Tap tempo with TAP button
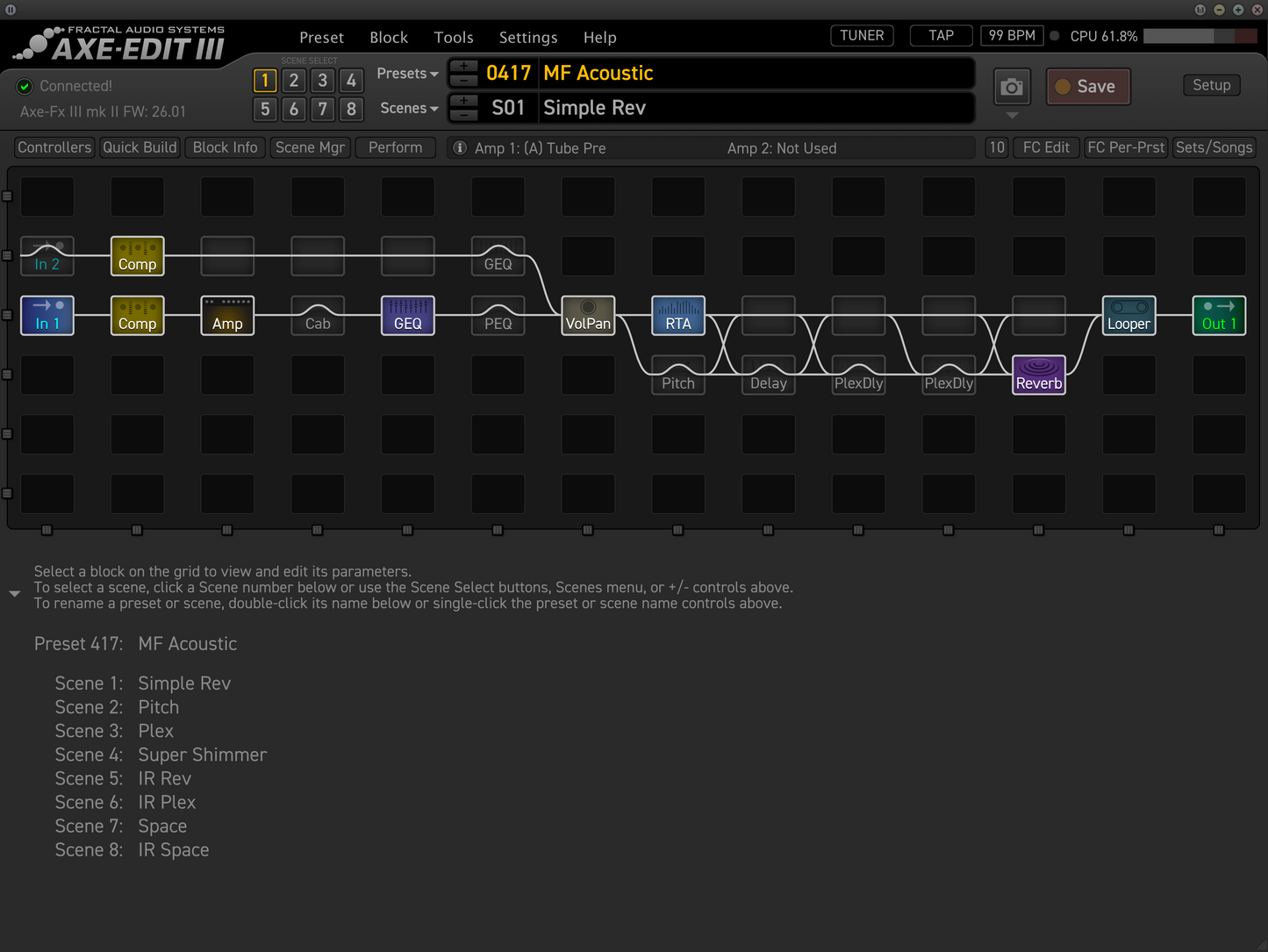This screenshot has height=952, width=1268. [x=942, y=36]
